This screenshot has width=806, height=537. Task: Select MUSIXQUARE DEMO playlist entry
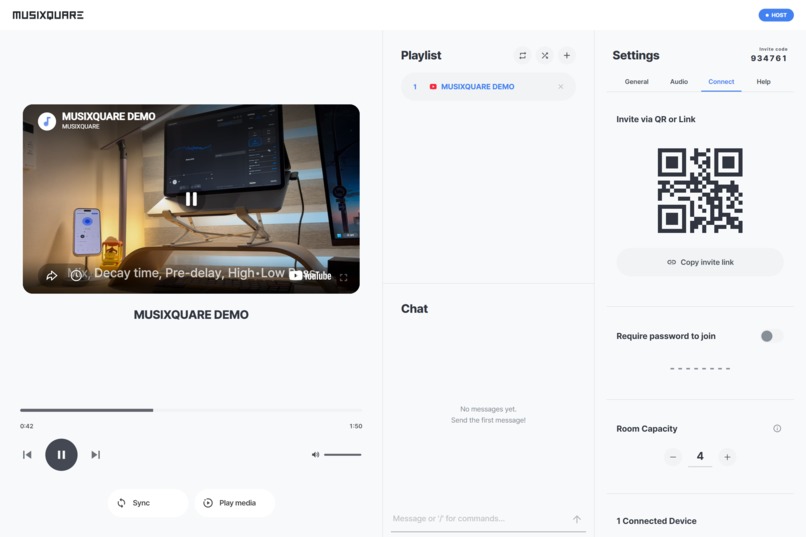tap(488, 87)
